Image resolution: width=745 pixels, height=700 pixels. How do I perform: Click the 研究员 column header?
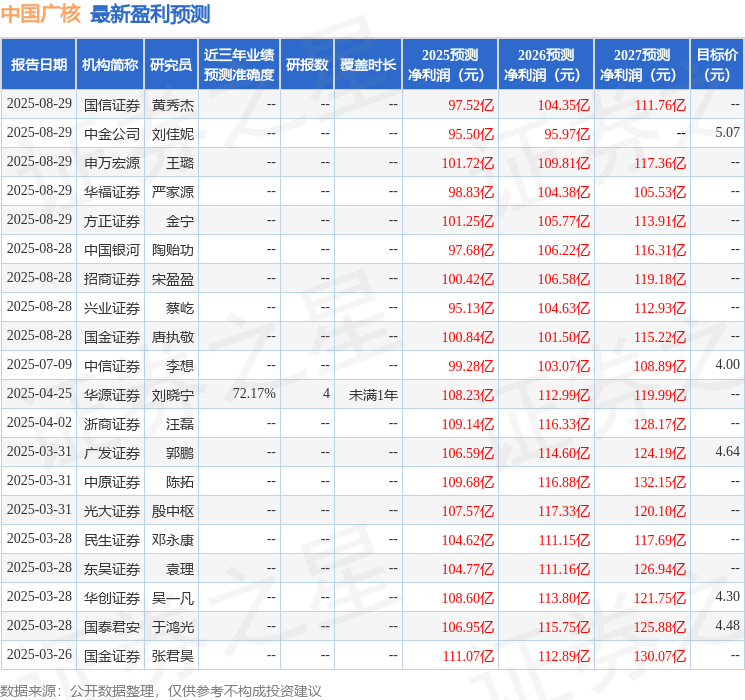pyautogui.click(x=171, y=65)
